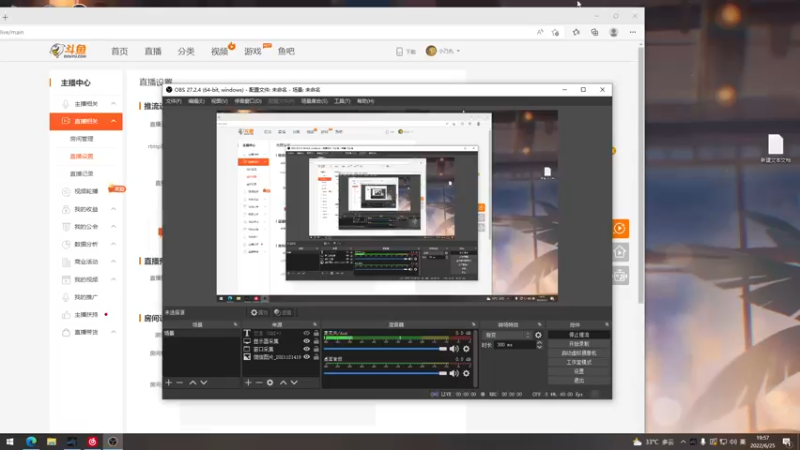Expand the 商业活动 sidebar section
This screenshot has width=800, height=450.
coord(113,262)
